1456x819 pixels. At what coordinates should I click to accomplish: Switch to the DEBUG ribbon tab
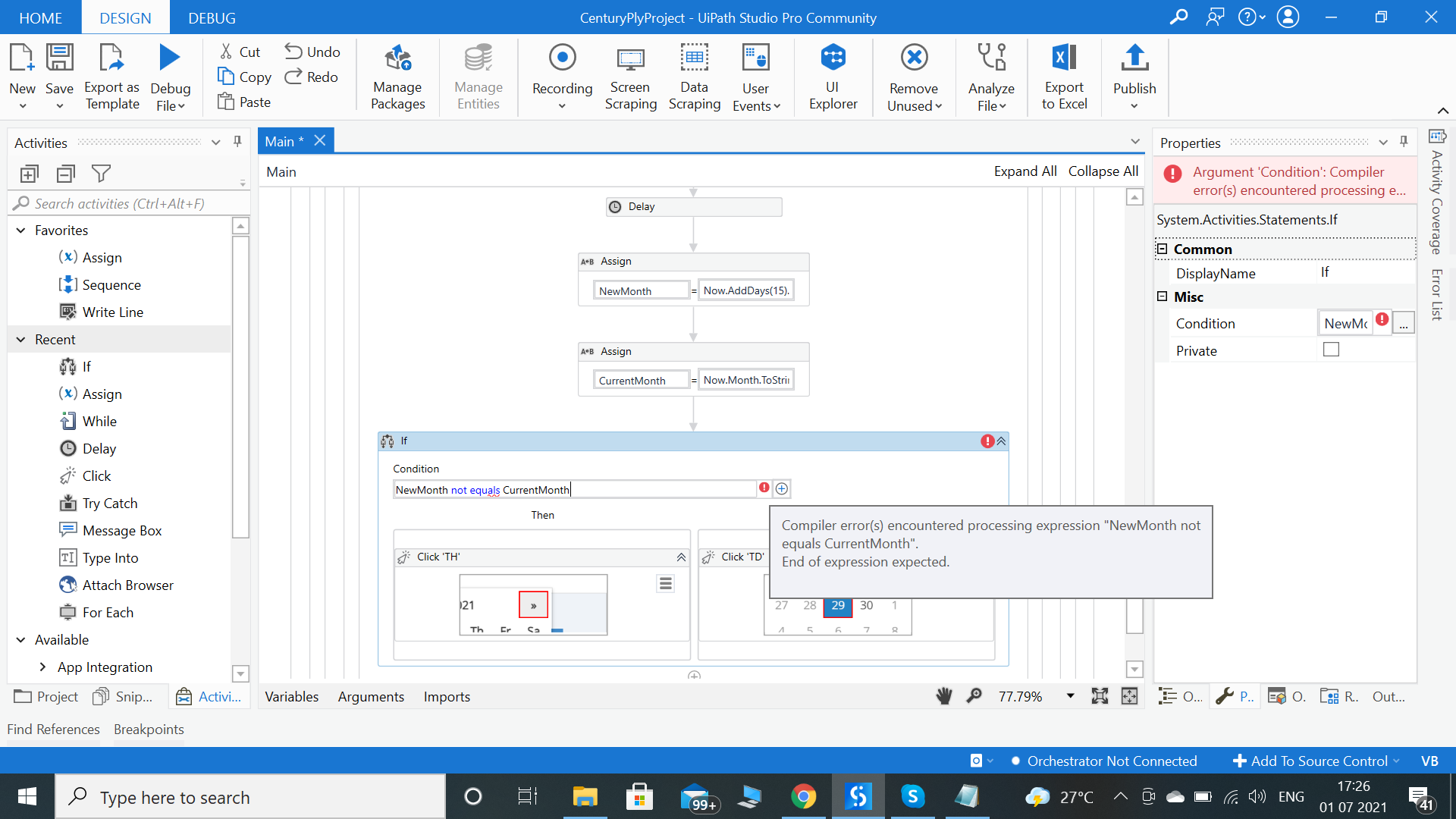click(212, 17)
